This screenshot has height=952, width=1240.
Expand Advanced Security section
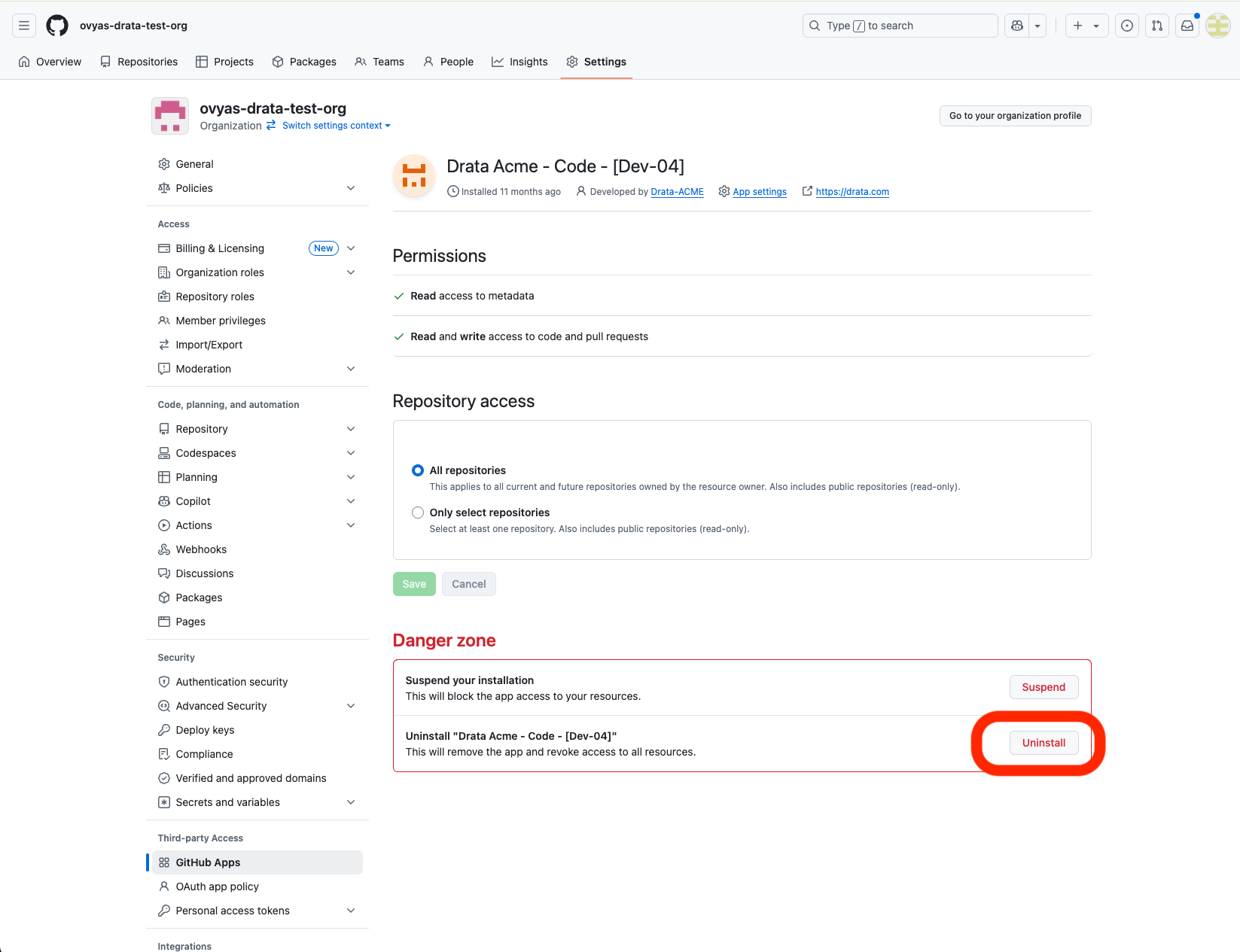(x=351, y=706)
